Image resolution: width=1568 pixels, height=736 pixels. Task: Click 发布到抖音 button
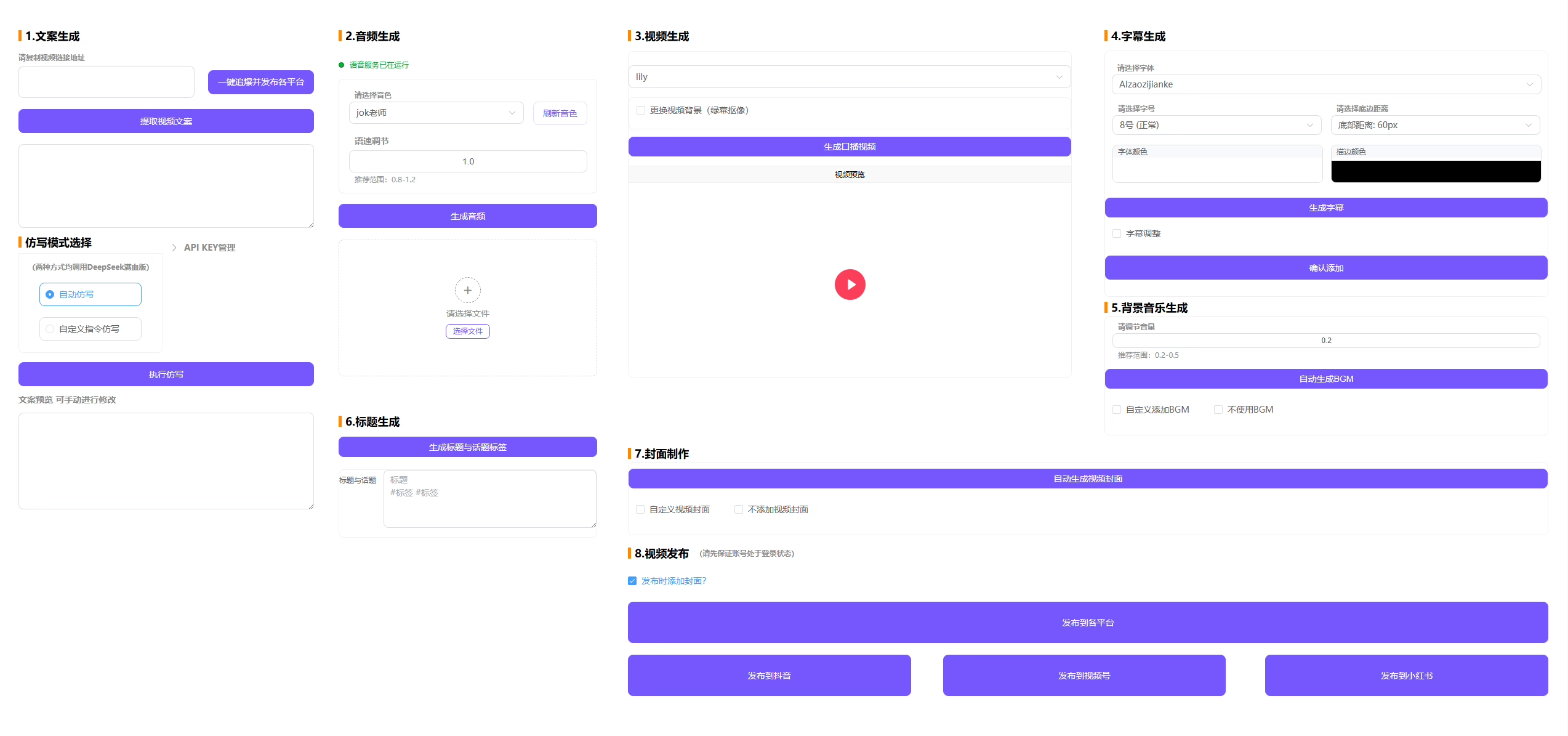tap(769, 676)
